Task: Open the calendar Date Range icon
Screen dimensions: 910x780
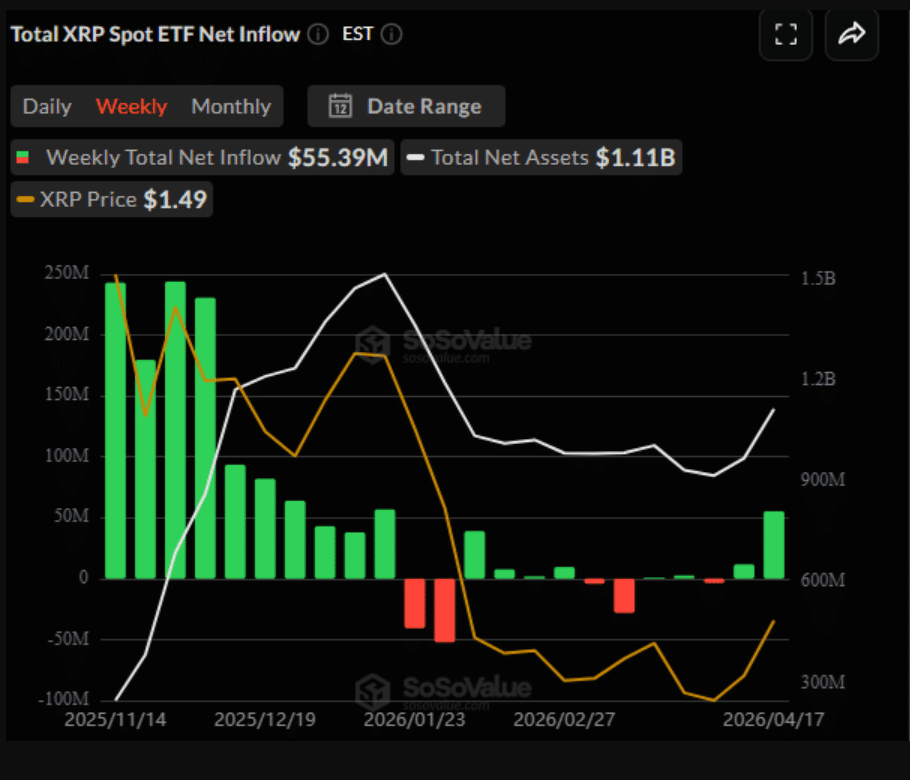Action: [340, 105]
